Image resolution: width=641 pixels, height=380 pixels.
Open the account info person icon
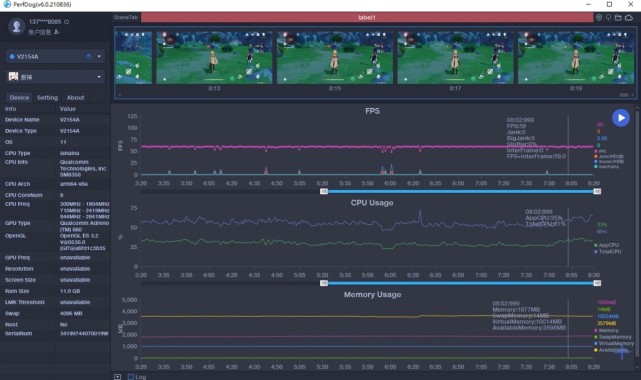tap(56, 32)
